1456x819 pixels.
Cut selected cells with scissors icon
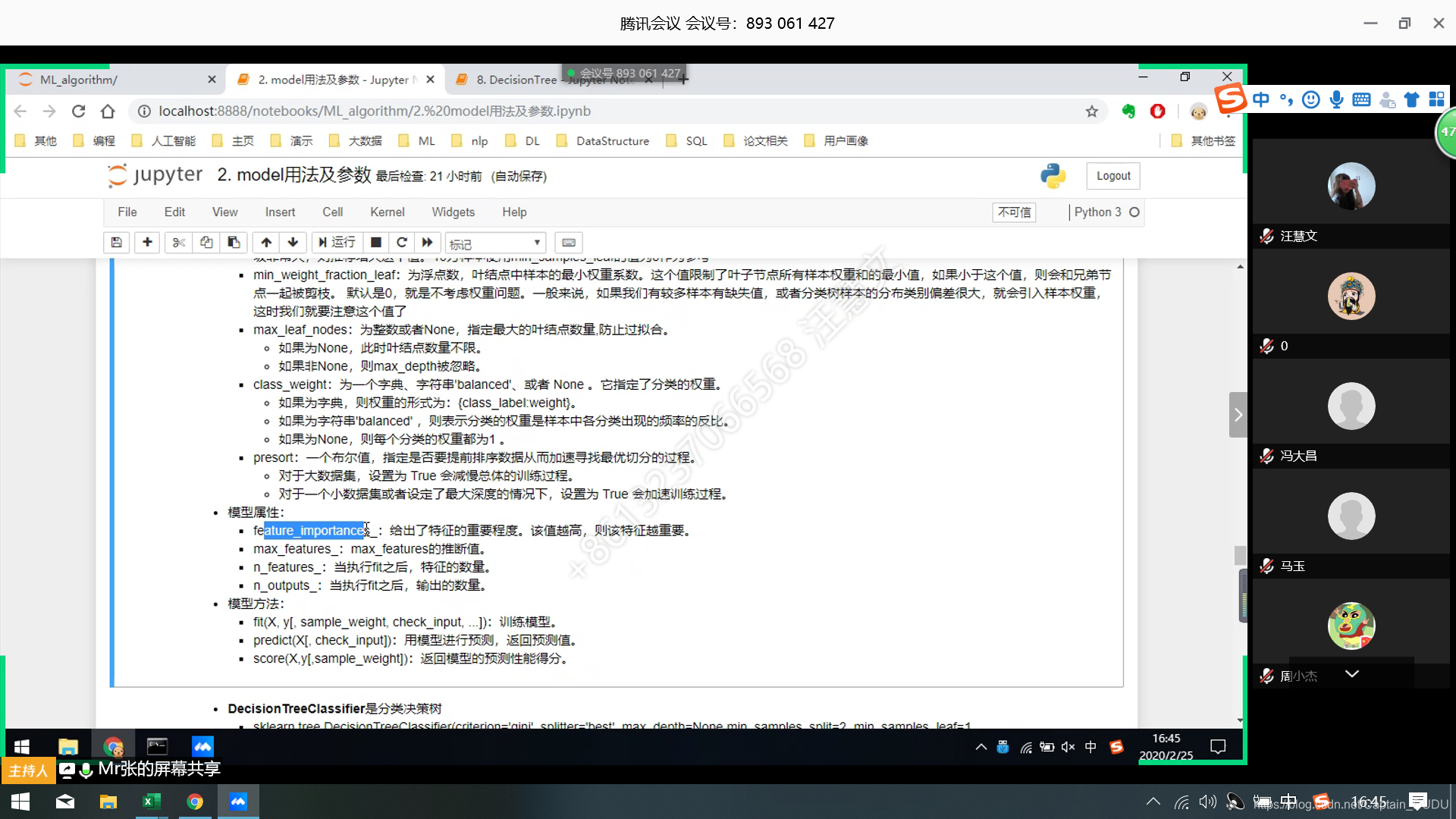(x=179, y=243)
